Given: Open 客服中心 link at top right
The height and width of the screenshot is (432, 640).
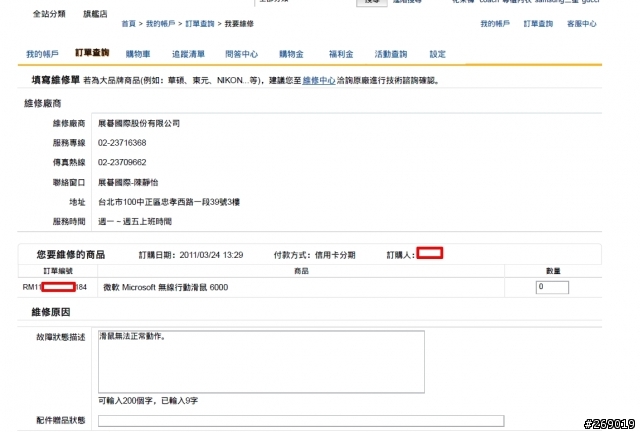Looking at the screenshot, I should click(582, 24).
